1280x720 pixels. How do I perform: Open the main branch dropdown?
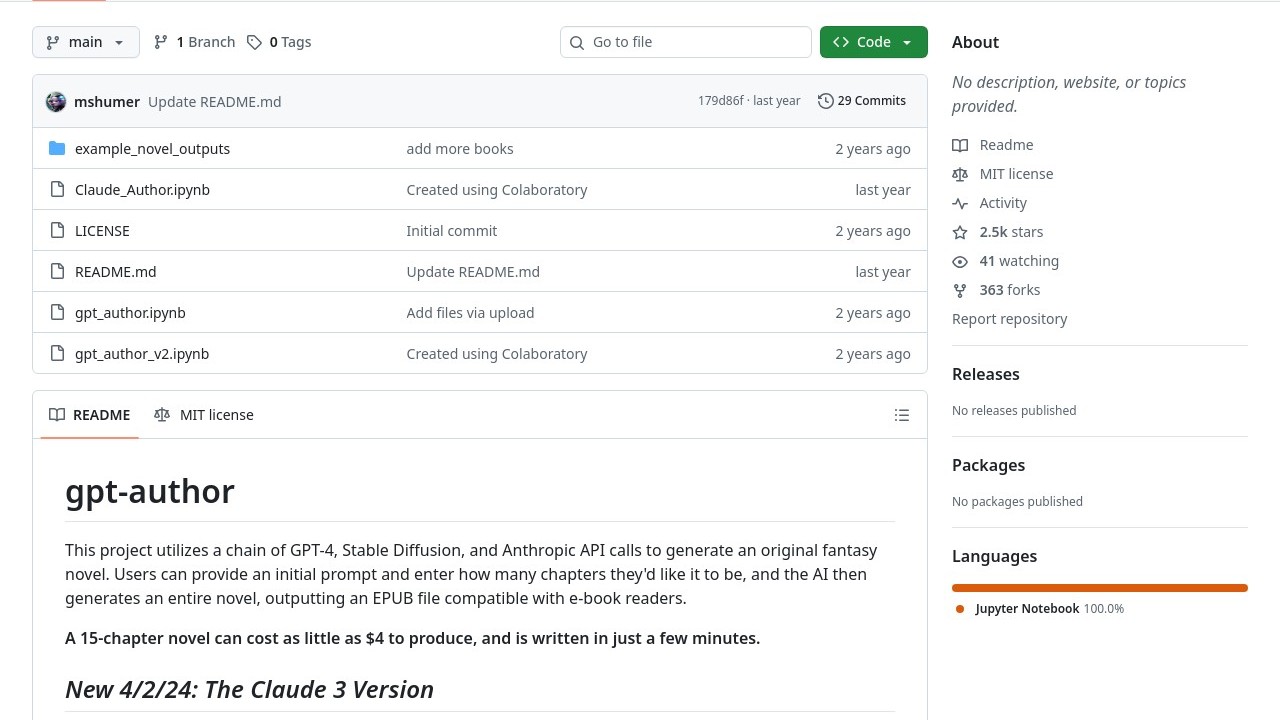pos(86,42)
